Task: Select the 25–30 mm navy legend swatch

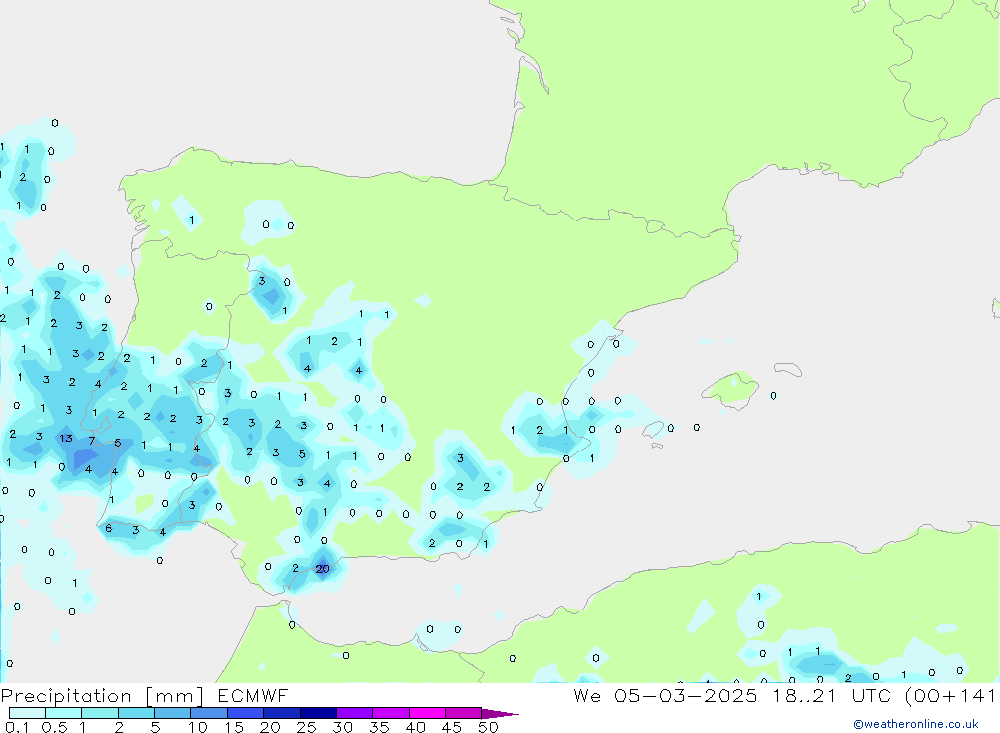Action: (x=318, y=713)
